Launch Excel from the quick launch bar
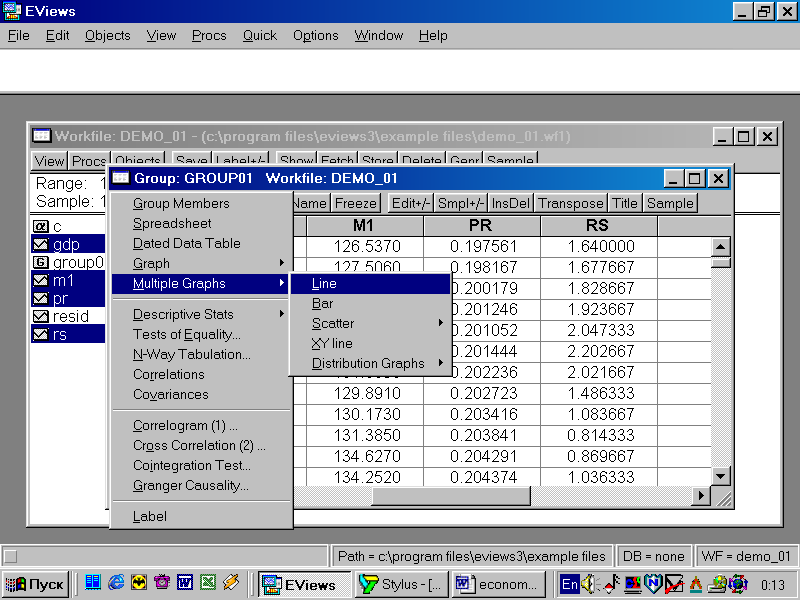The height and width of the screenshot is (600, 800). coord(208,582)
